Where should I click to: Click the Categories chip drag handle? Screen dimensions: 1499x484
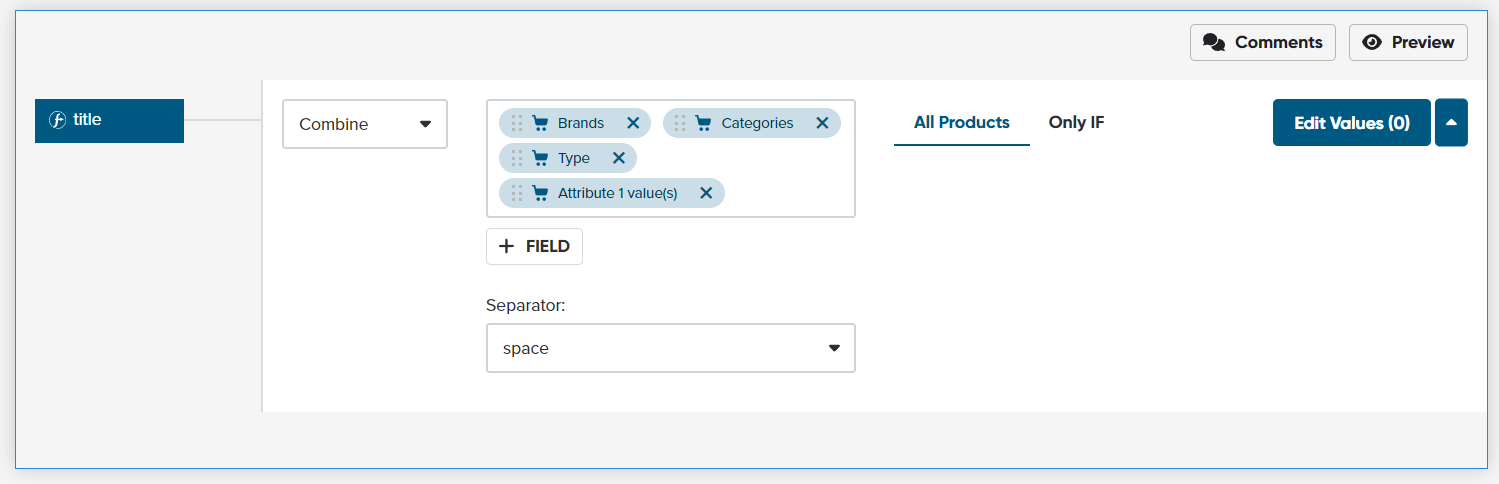pos(680,123)
